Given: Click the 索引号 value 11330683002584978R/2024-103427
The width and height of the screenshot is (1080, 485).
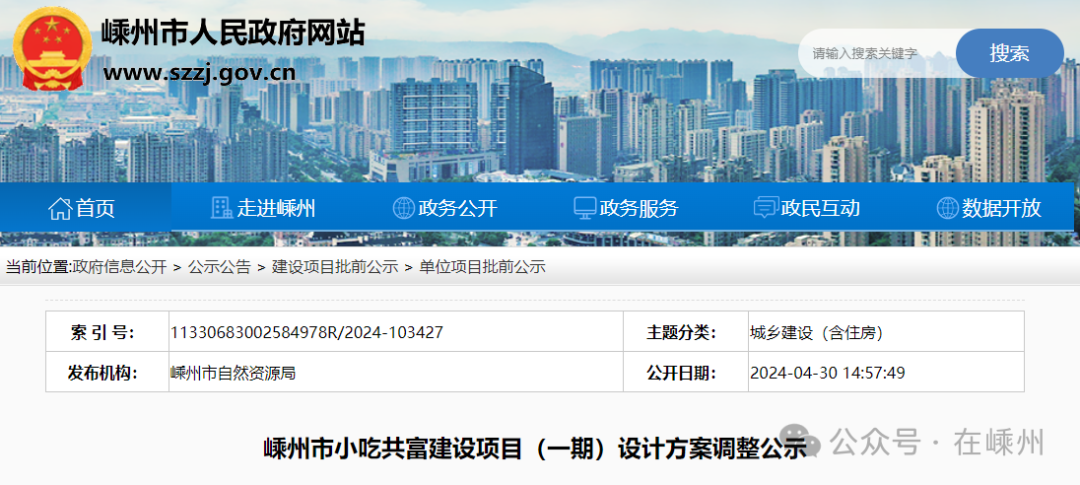Looking at the screenshot, I should (307, 332).
